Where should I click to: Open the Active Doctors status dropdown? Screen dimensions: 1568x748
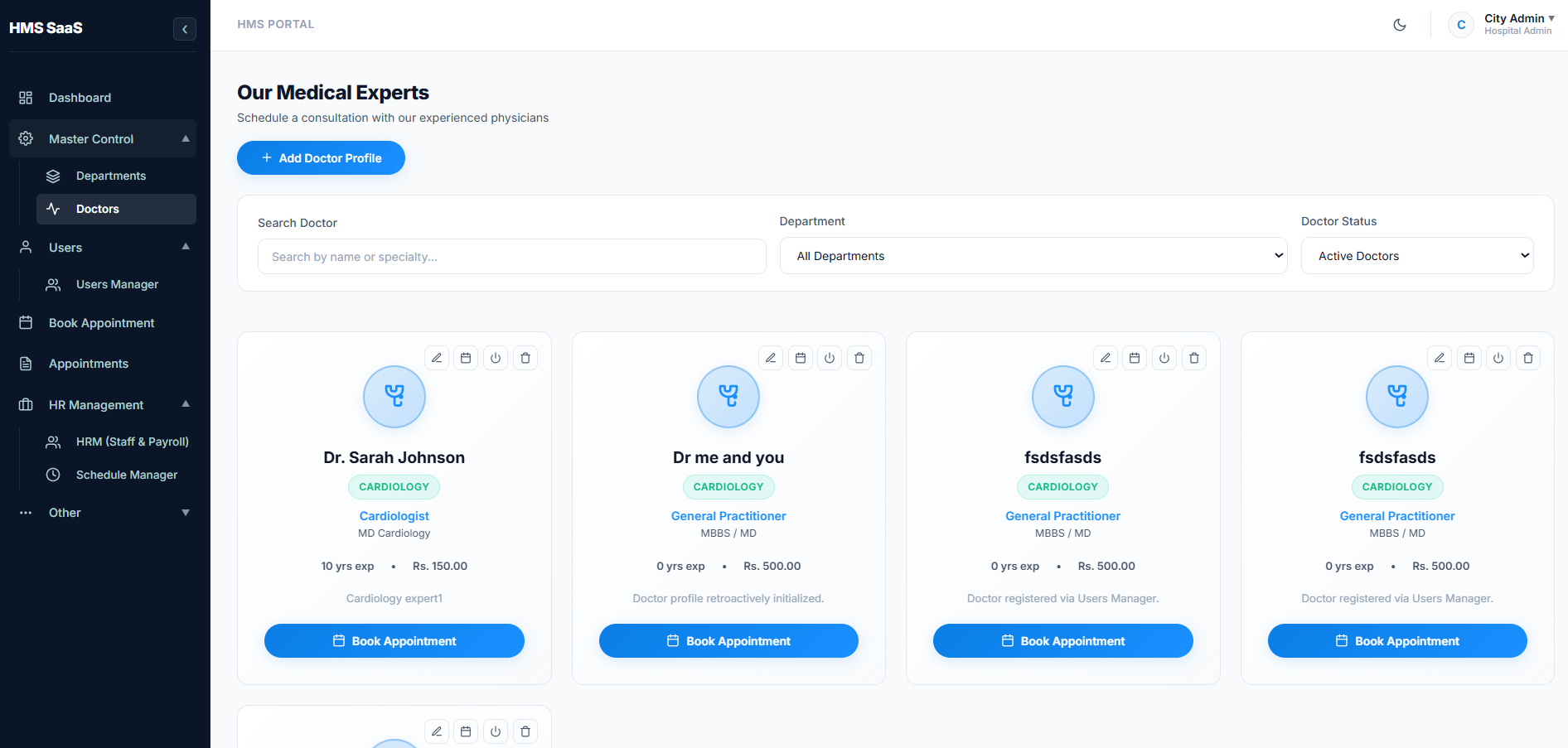click(1417, 256)
